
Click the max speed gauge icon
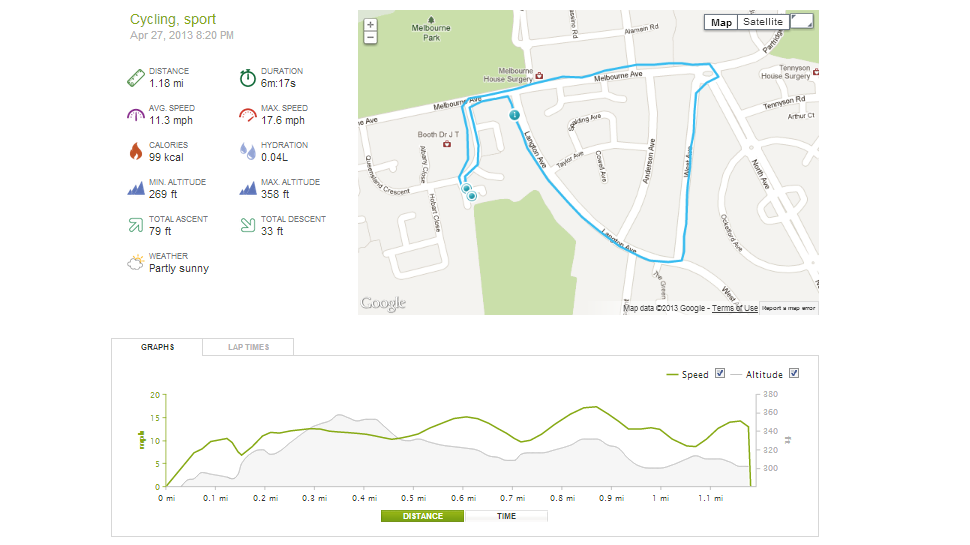point(247,114)
